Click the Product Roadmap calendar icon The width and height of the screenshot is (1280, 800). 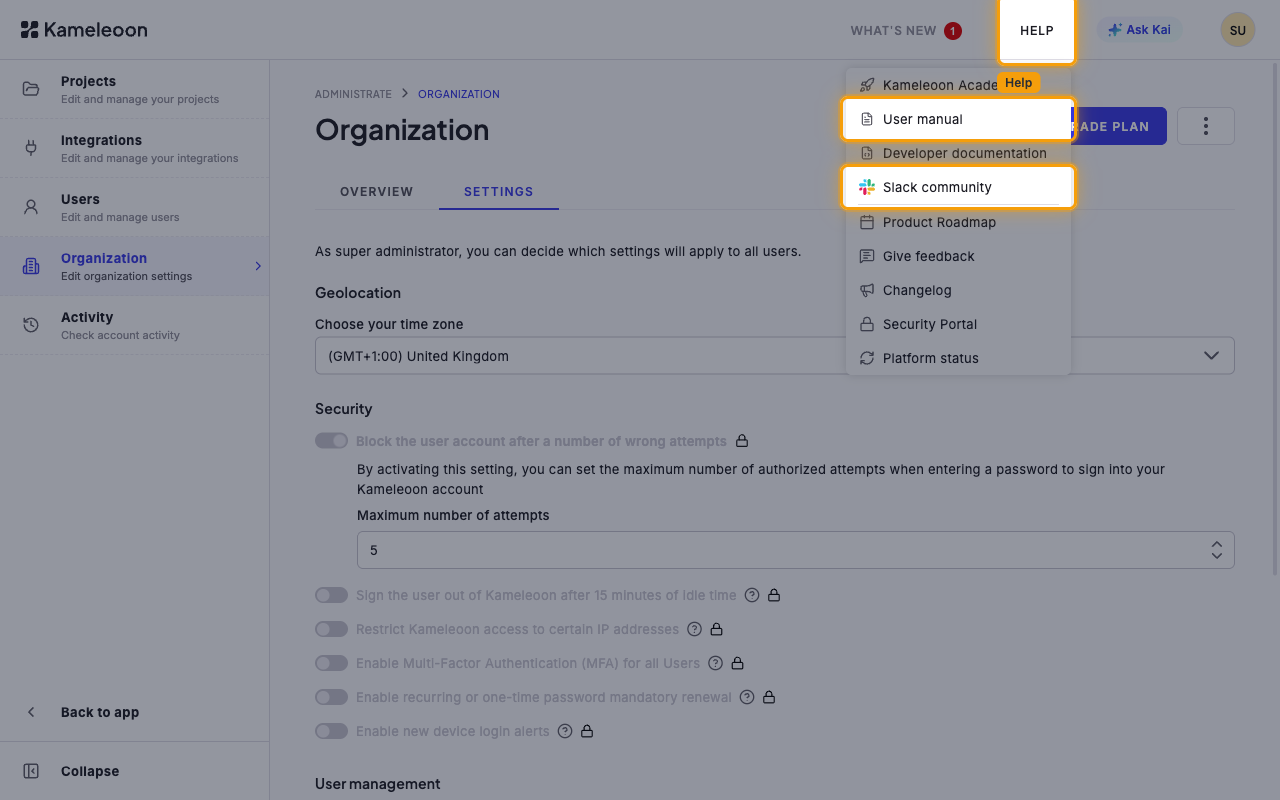(x=867, y=222)
